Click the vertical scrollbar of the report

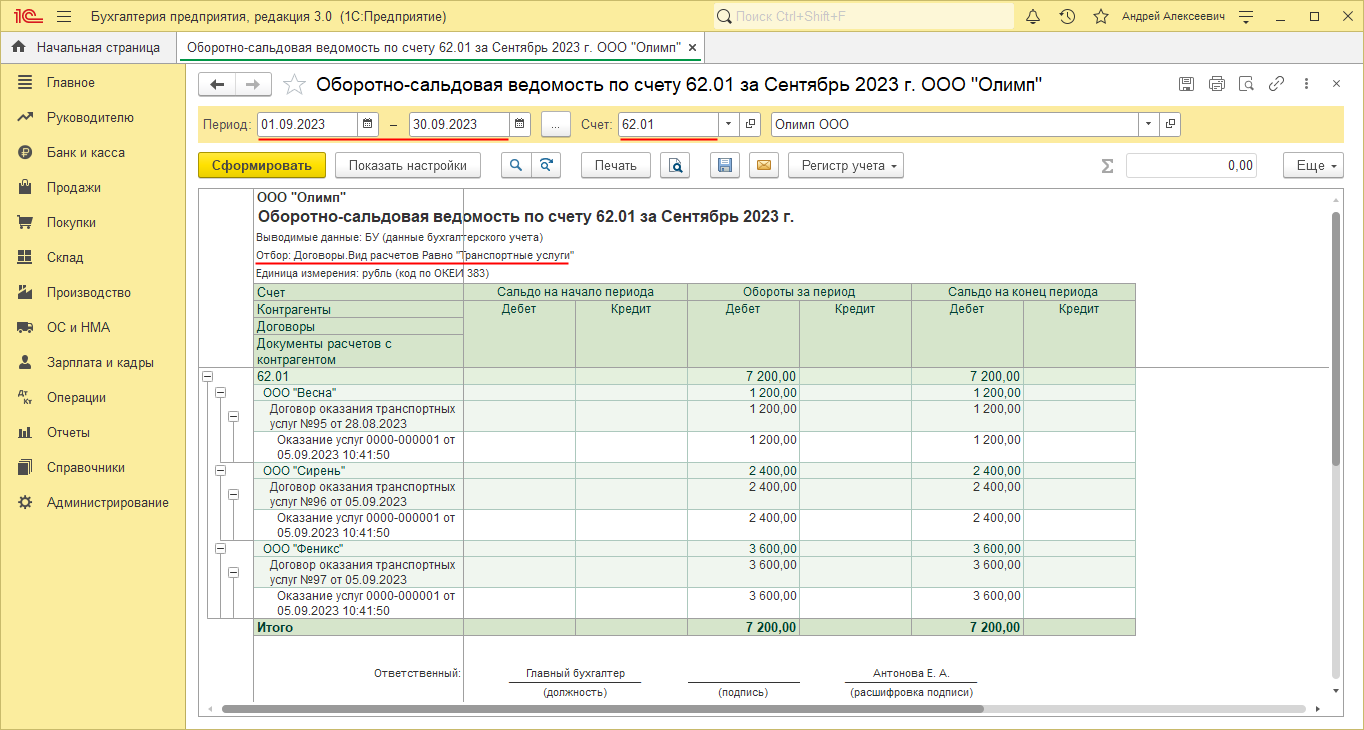tap(1337, 338)
